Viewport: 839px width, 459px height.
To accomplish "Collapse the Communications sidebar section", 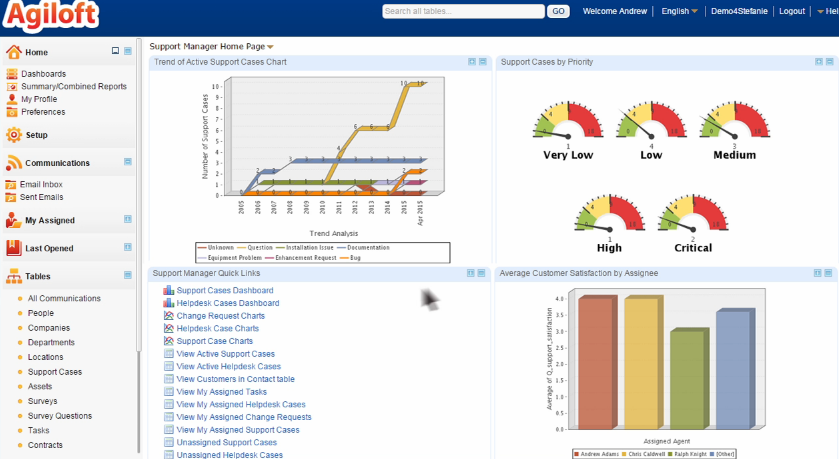I will click(128, 162).
